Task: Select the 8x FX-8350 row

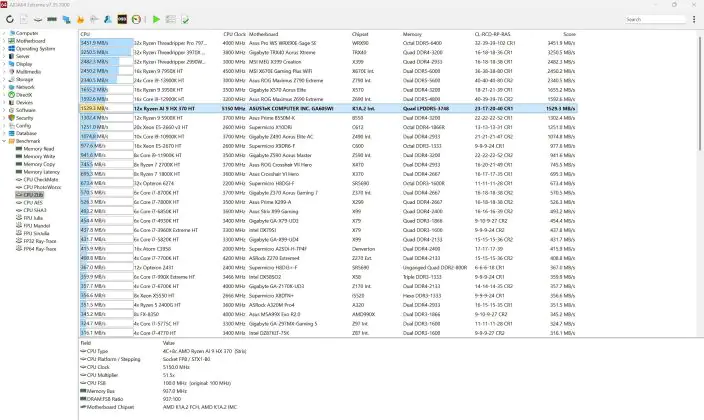Action: pos(328,314)
